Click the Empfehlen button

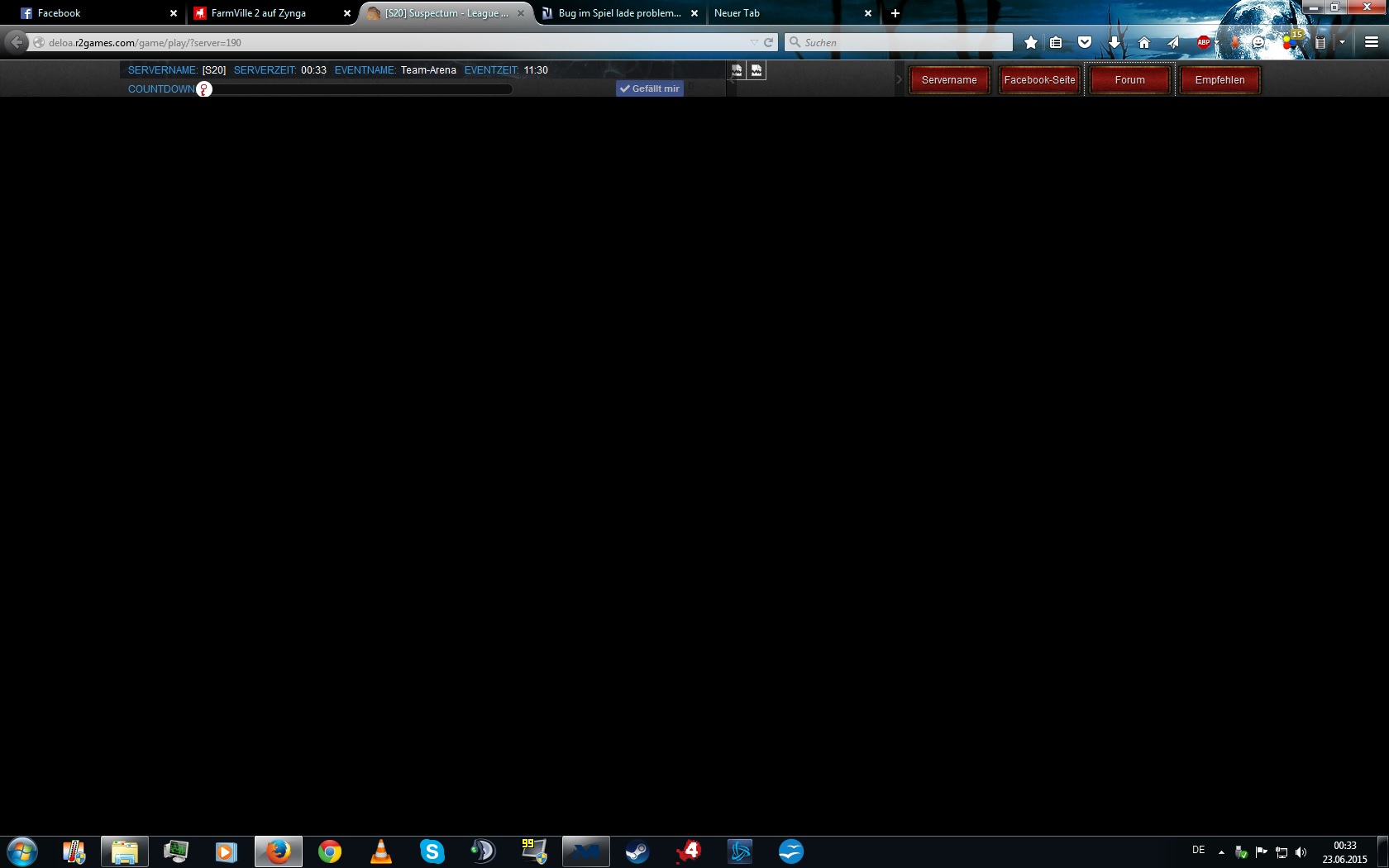pos(1220,80)
